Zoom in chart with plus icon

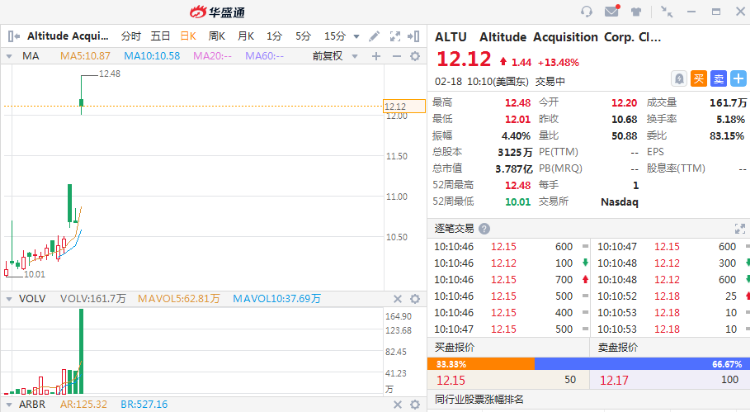pyautogui.click(x=378, y=56)
